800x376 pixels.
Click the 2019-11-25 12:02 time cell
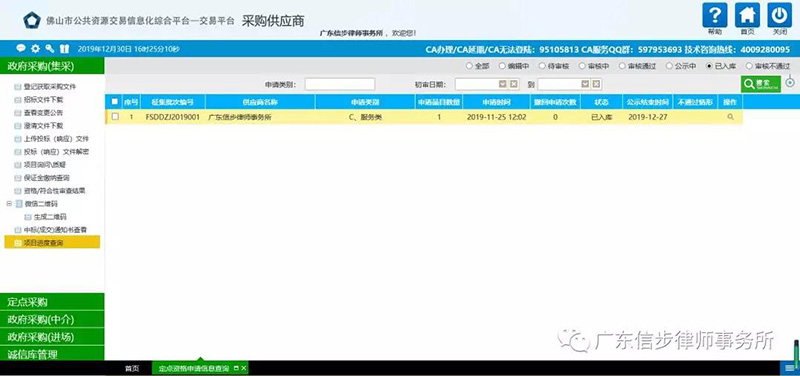(x=496, y=117)
